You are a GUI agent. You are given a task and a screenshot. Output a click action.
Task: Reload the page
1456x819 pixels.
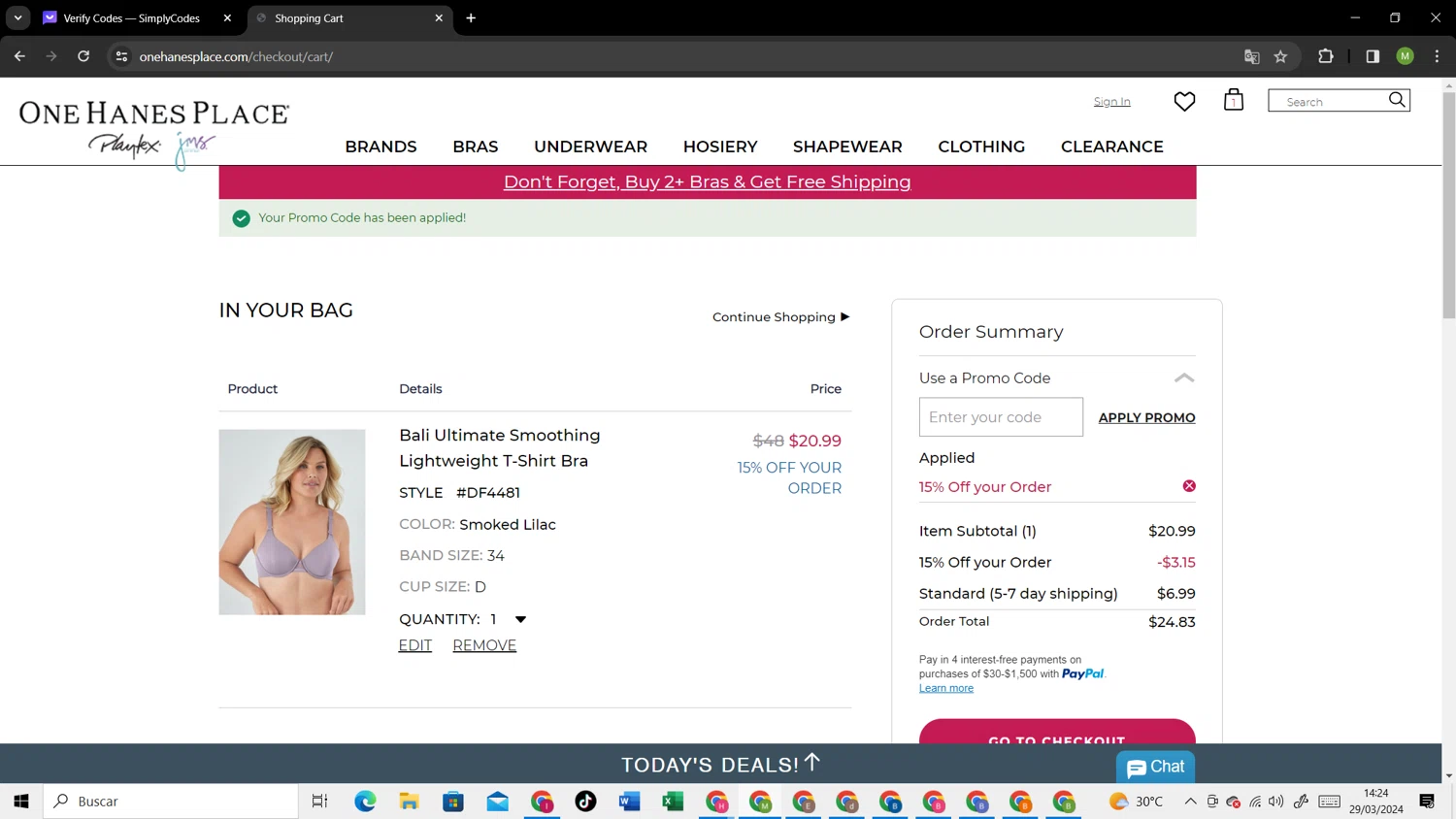(x=83, y=56)
